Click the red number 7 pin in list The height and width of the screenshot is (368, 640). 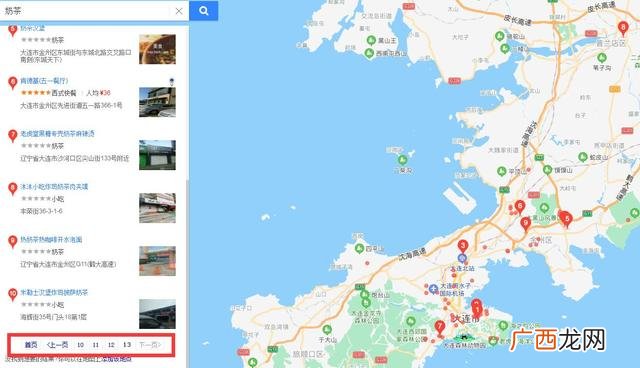click(13, 136)
